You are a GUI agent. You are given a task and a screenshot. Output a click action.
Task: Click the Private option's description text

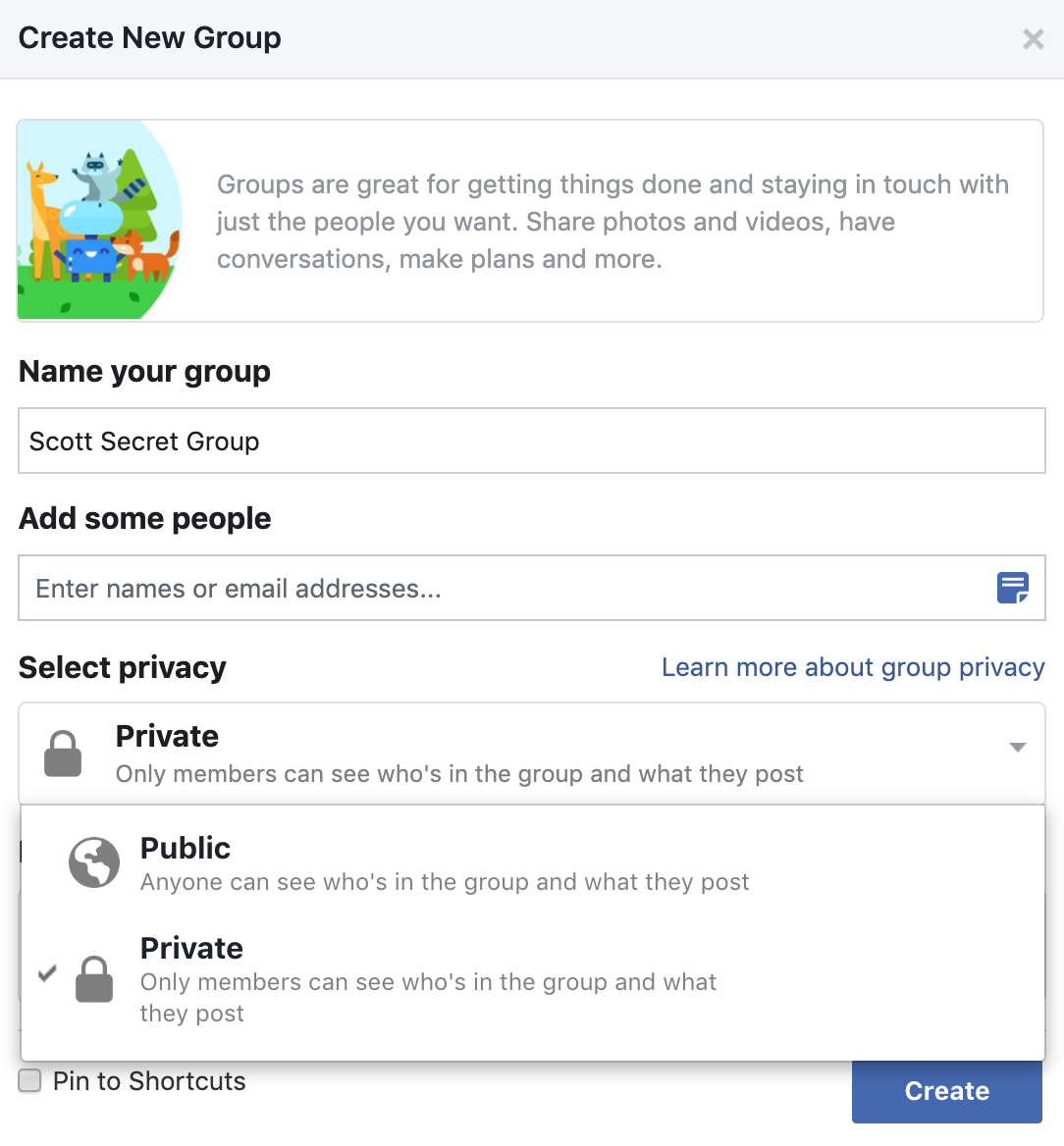(428, 996)
